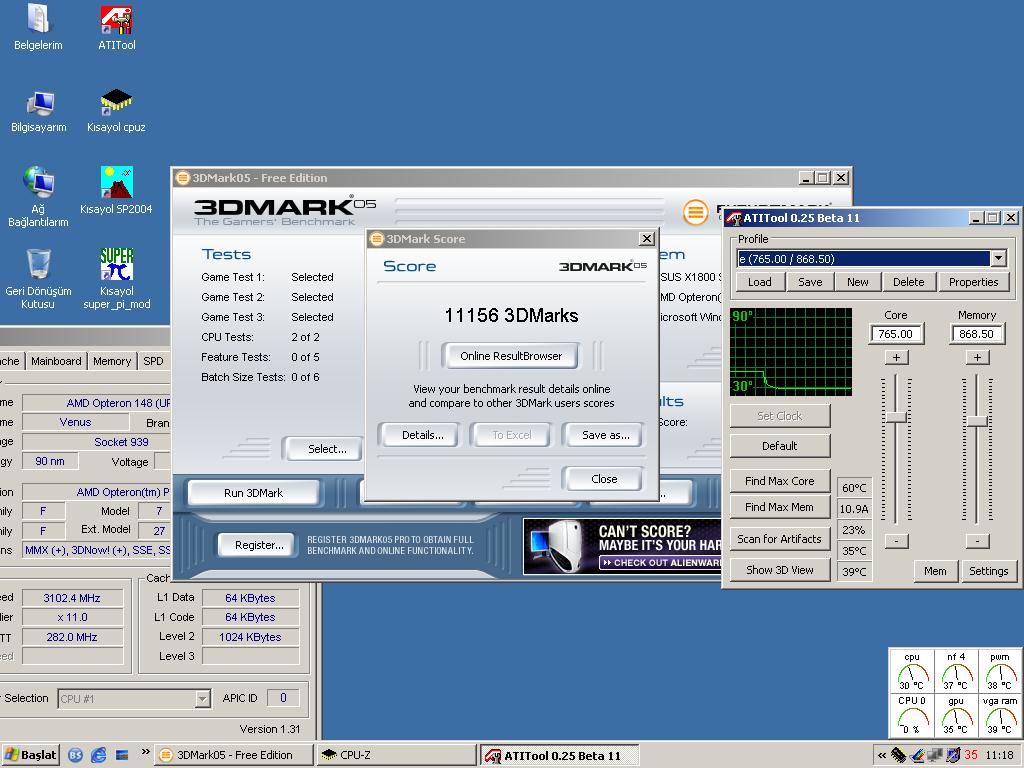Click the Mem button in ATITool
This screenshot has height=768, width=1024.
click(x=935, y=571)
